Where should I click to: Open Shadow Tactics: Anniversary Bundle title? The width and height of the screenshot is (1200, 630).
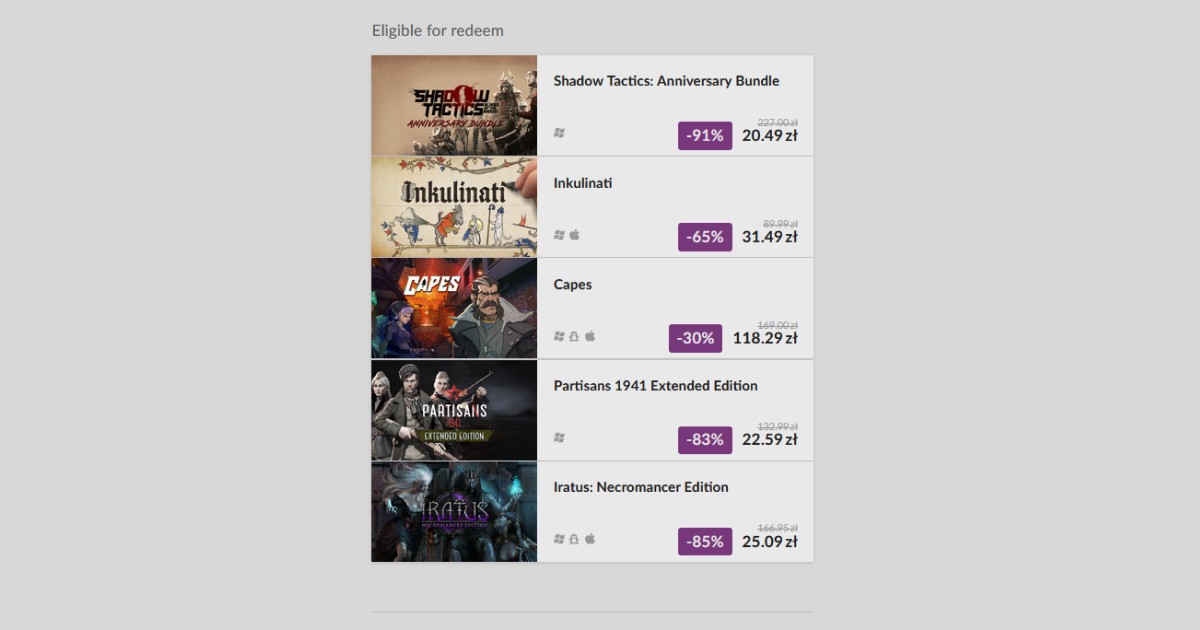pyautogui.click(x=666, y=81)
